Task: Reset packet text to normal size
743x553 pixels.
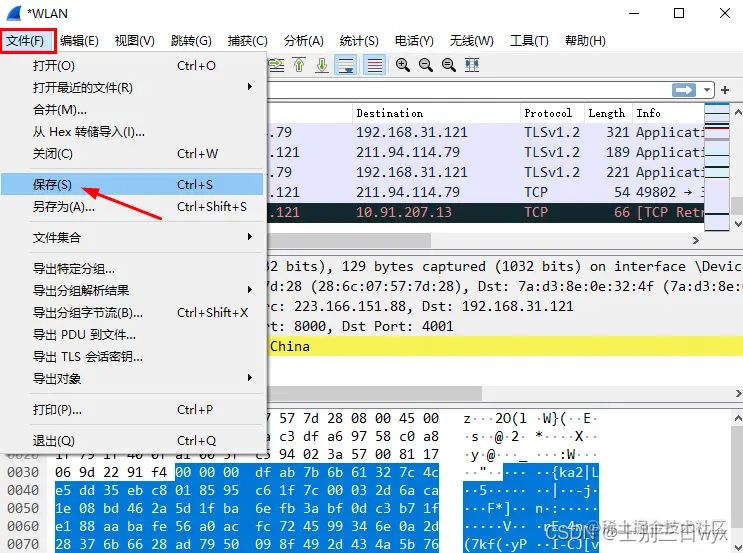Action: coord(449,65)
